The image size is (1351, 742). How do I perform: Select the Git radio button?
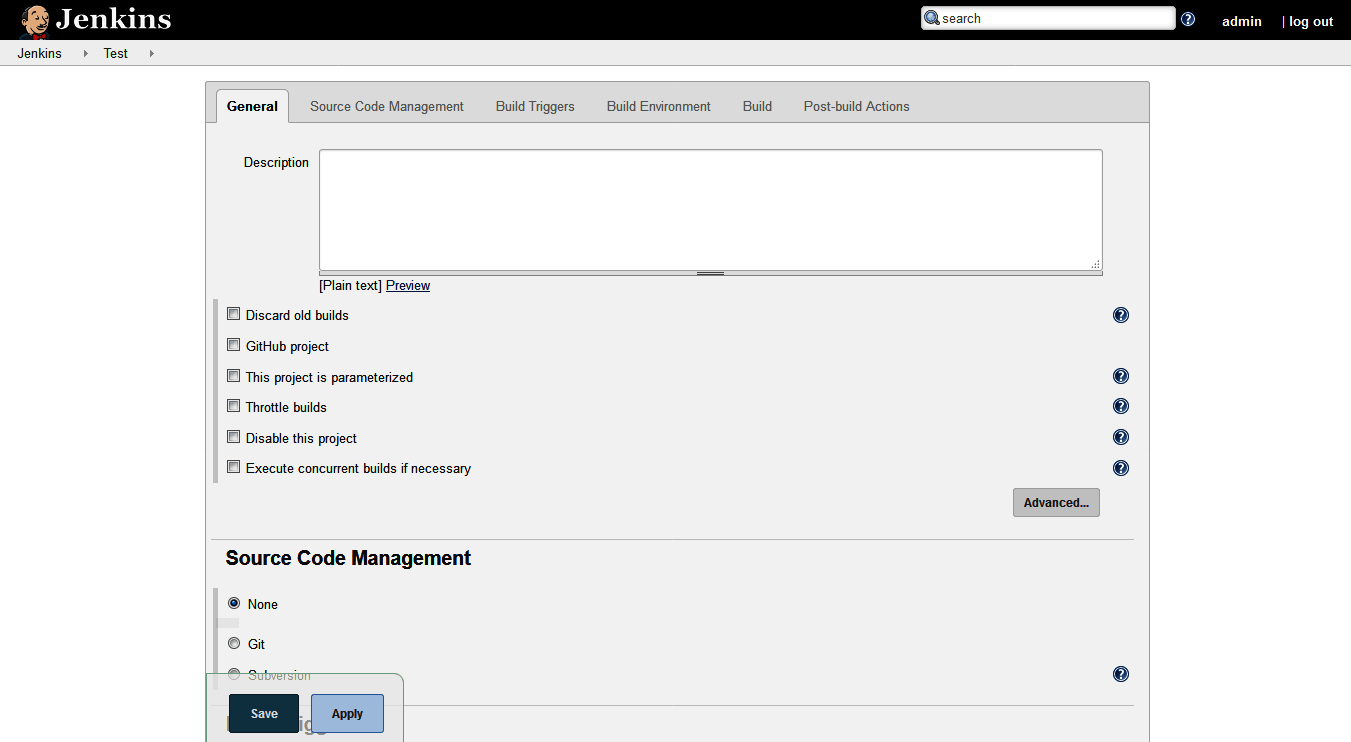pos(233,643)
